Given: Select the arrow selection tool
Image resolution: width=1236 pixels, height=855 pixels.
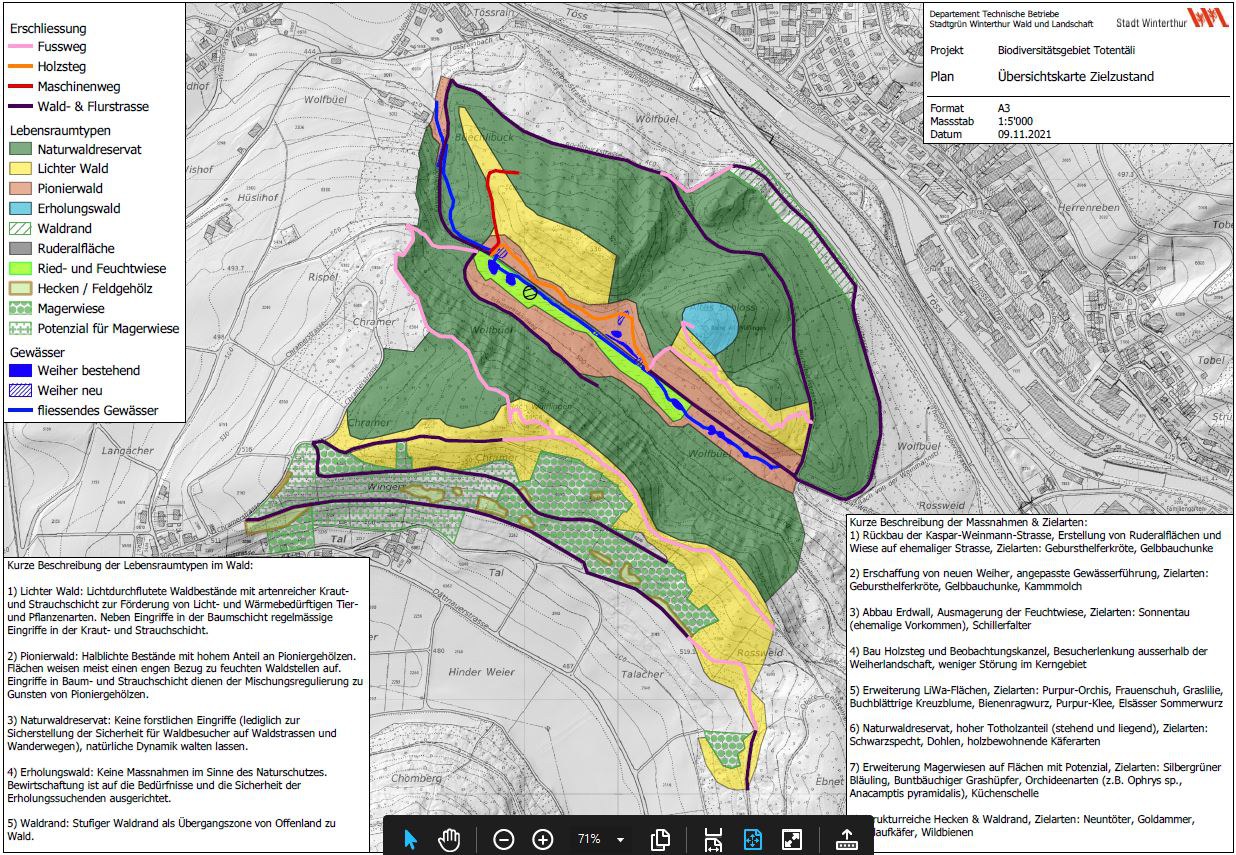Looking at the screenshot, I should coord(410,839).
